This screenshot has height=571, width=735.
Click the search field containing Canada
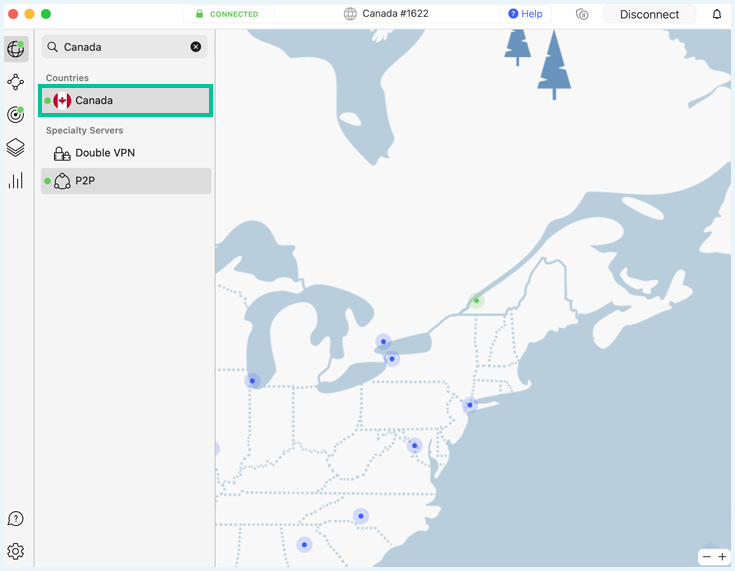pyautogui.click(x=125, y=47)
